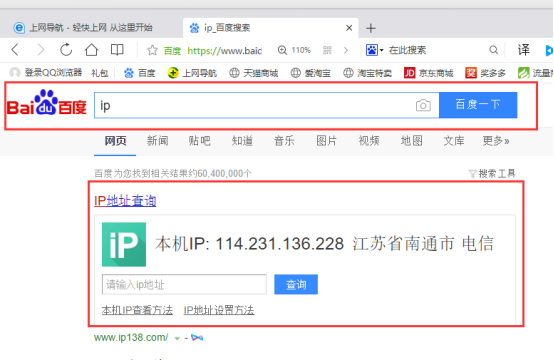The image size is (554, 360).
Task: Open the home page icon
Action: tap(92, 50)
